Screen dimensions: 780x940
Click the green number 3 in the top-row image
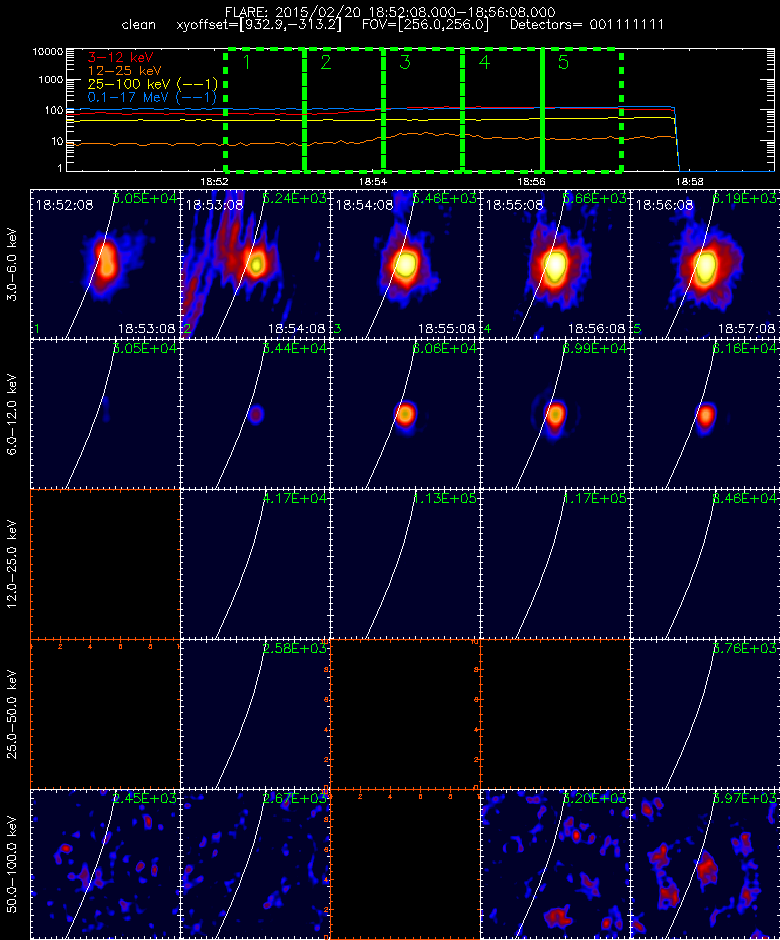click(x=338, y=329)
